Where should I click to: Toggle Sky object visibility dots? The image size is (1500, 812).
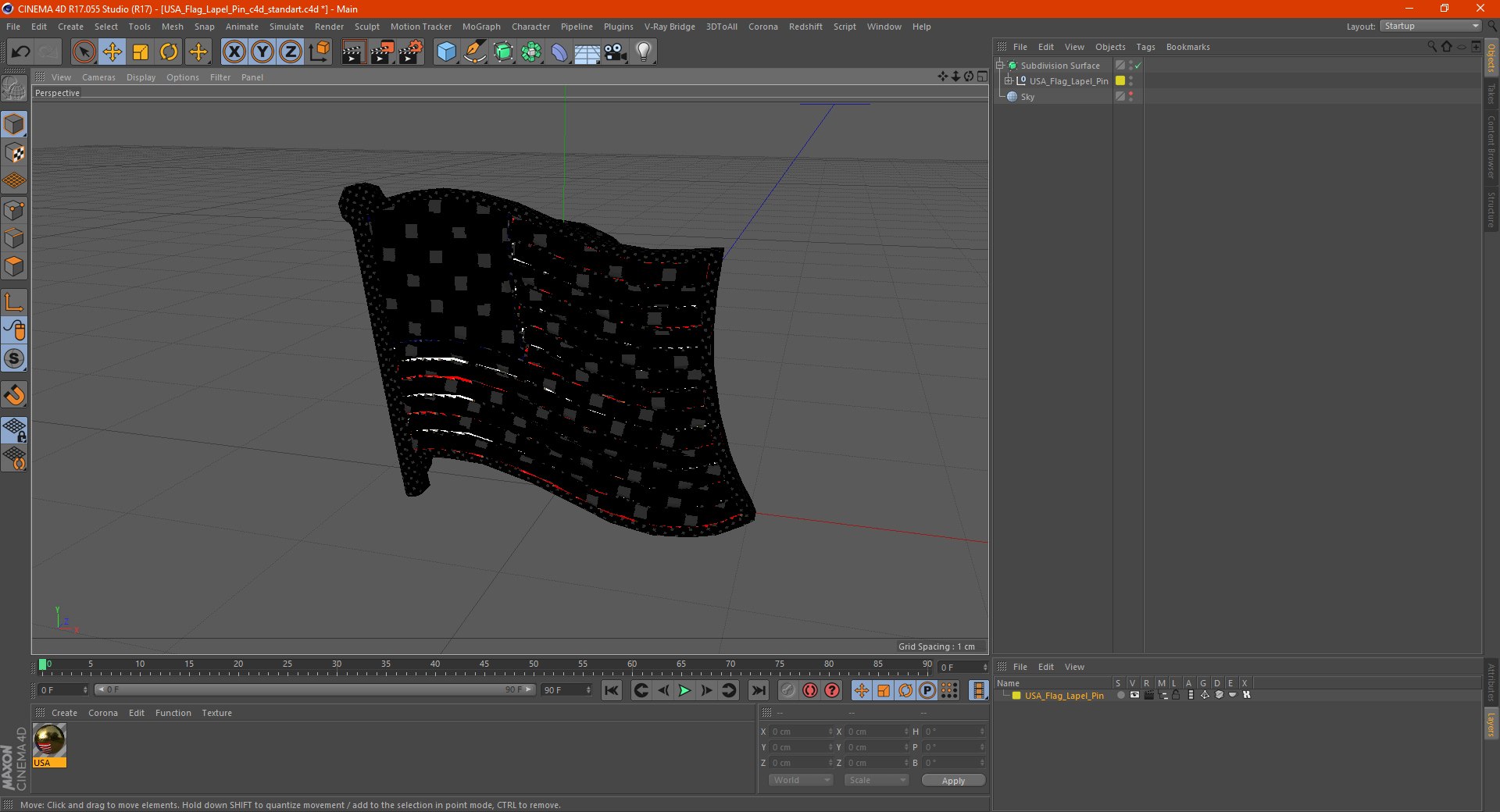tap(1130, 97)
